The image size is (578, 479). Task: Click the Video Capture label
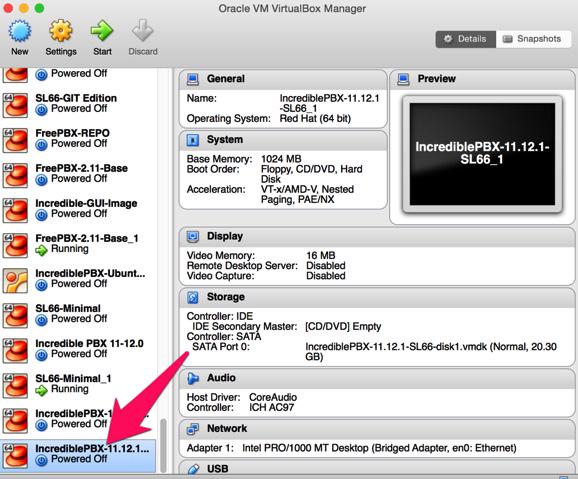220,276
